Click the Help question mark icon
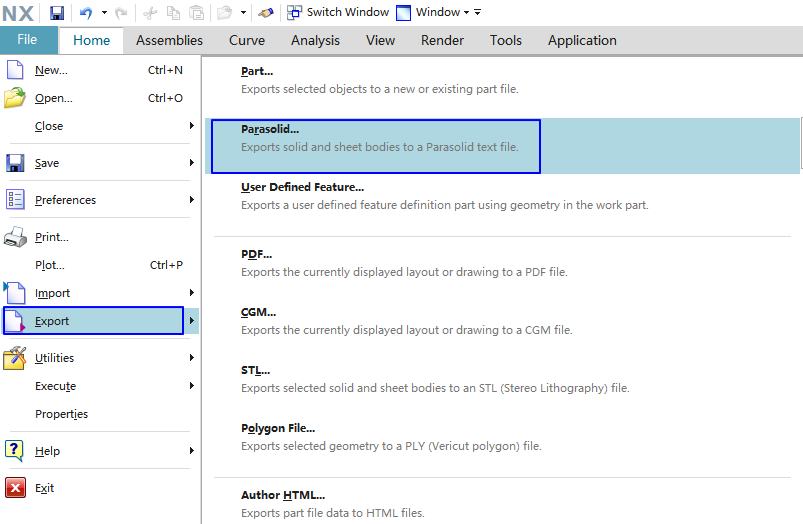Screen dimensions: 803x524 coord(14,451)
